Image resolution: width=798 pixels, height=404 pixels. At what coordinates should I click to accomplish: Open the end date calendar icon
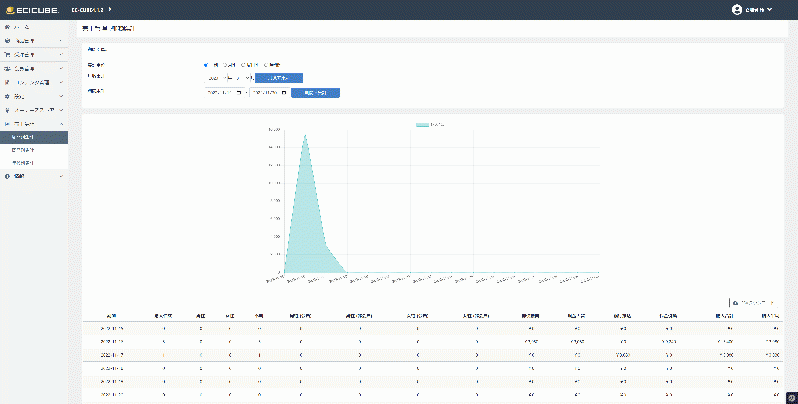click(284, 93)
